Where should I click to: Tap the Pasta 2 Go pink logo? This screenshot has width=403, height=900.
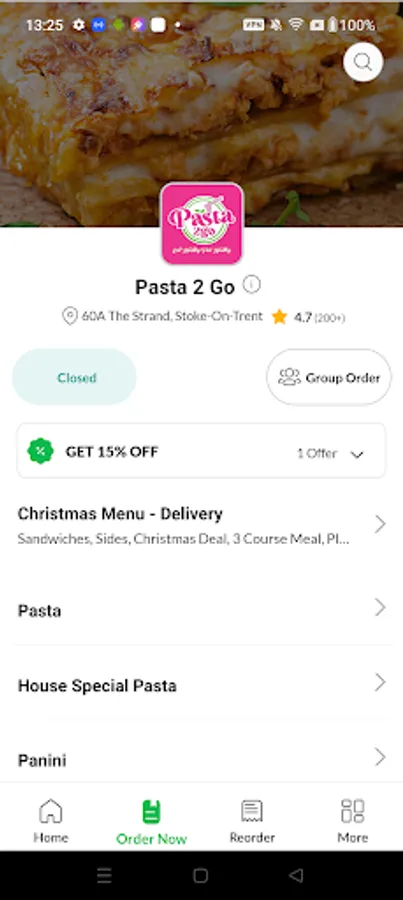202,224
